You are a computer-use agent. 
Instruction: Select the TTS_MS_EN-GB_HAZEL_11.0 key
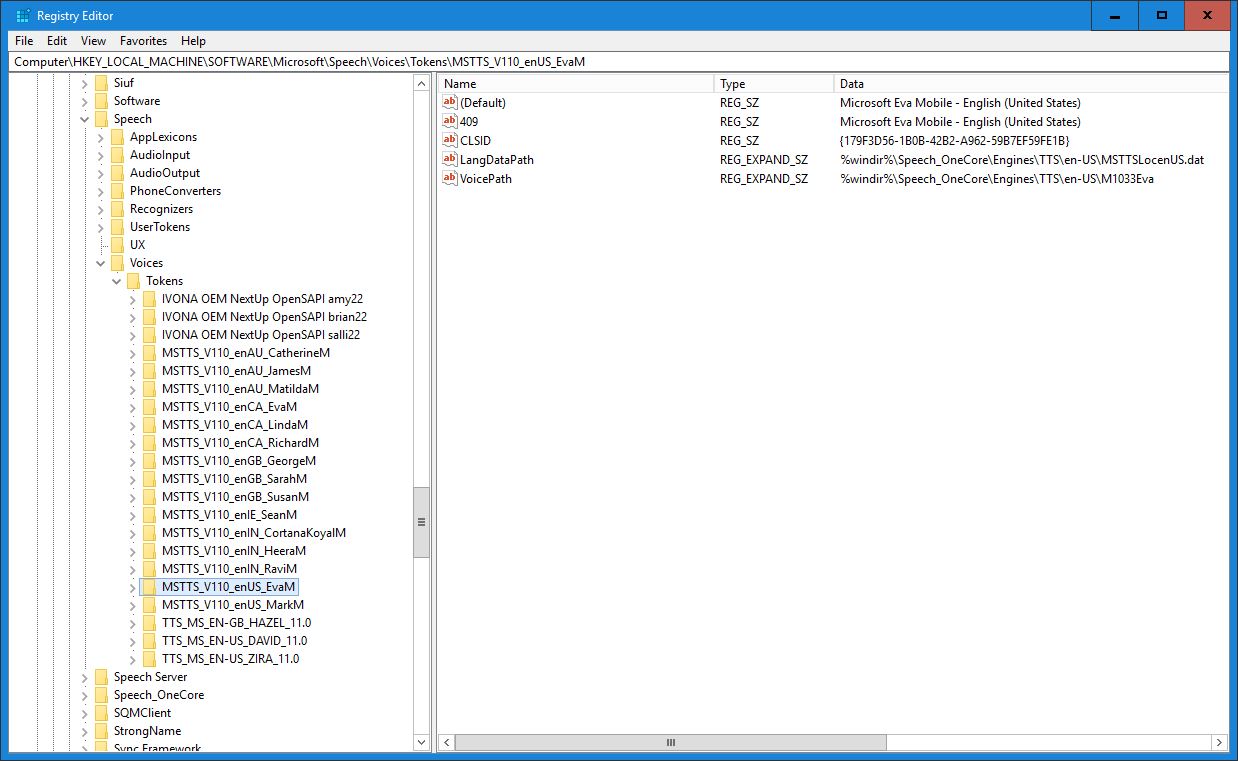pos(236,623)
